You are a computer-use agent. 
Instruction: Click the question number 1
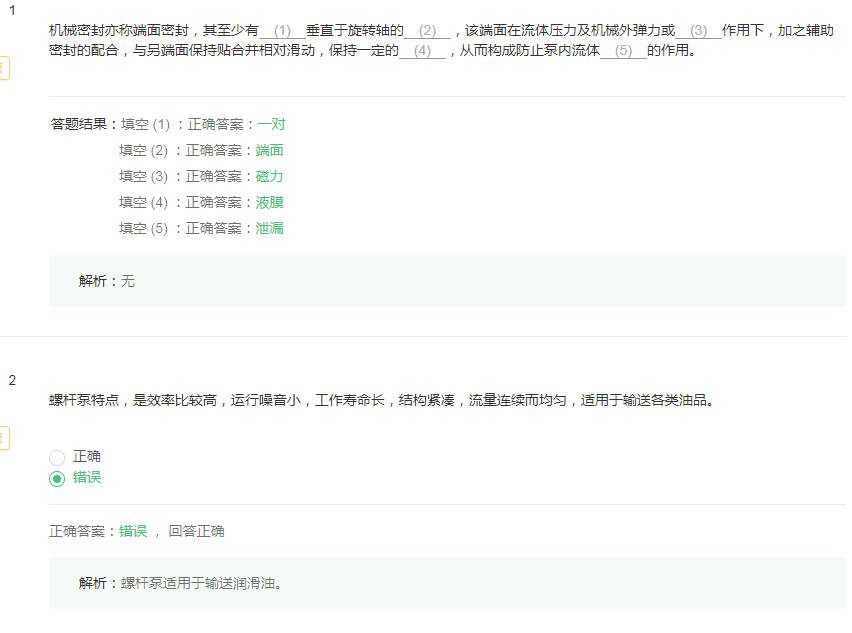coord(12,10)
